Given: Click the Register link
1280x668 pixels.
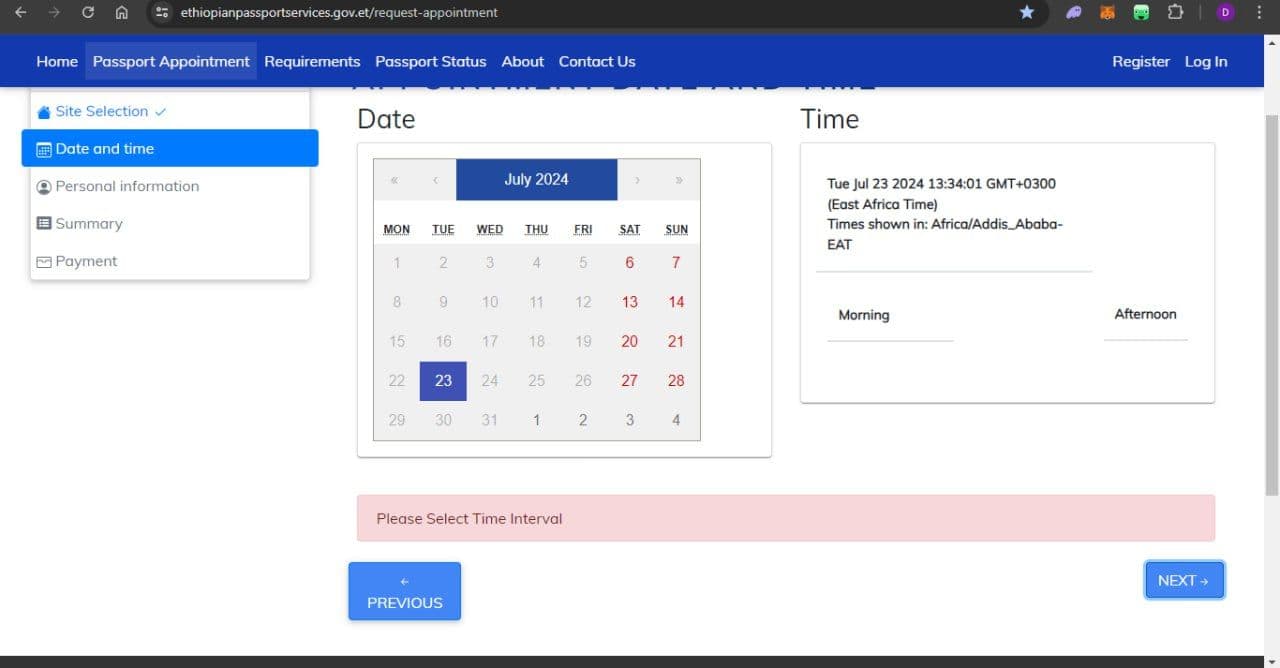Looking at the screenshot, I should pos(1141,61).
